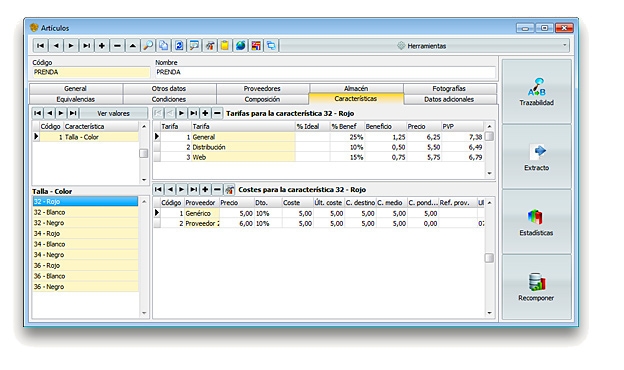The width and height of the screenshot is (624, 370).
Task: Click the C. medio column header
Action: pyautogui.click(x=392, y=203)
